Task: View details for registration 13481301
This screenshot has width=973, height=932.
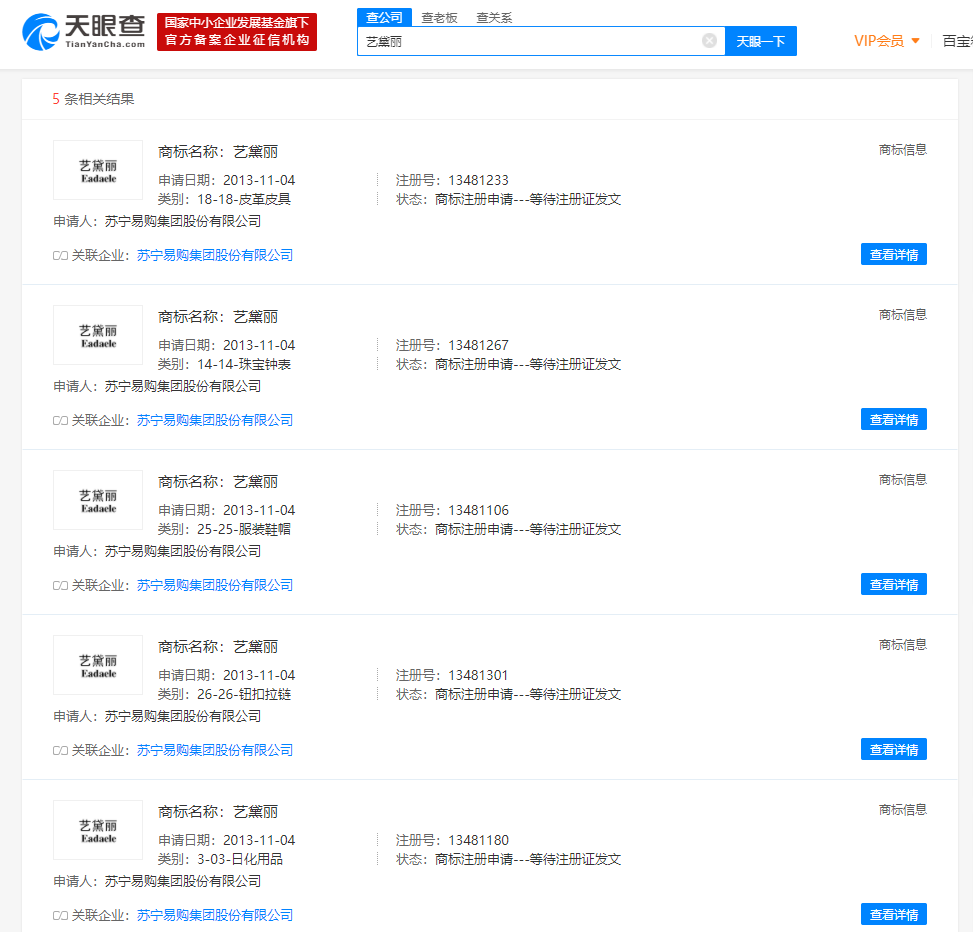Action: click(x=894, y=750)
